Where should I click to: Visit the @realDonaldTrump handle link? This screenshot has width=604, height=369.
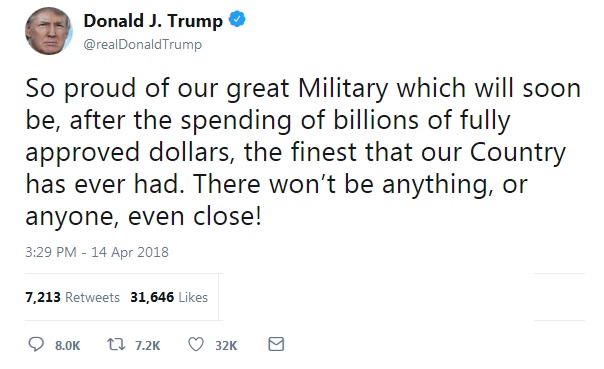143,45
